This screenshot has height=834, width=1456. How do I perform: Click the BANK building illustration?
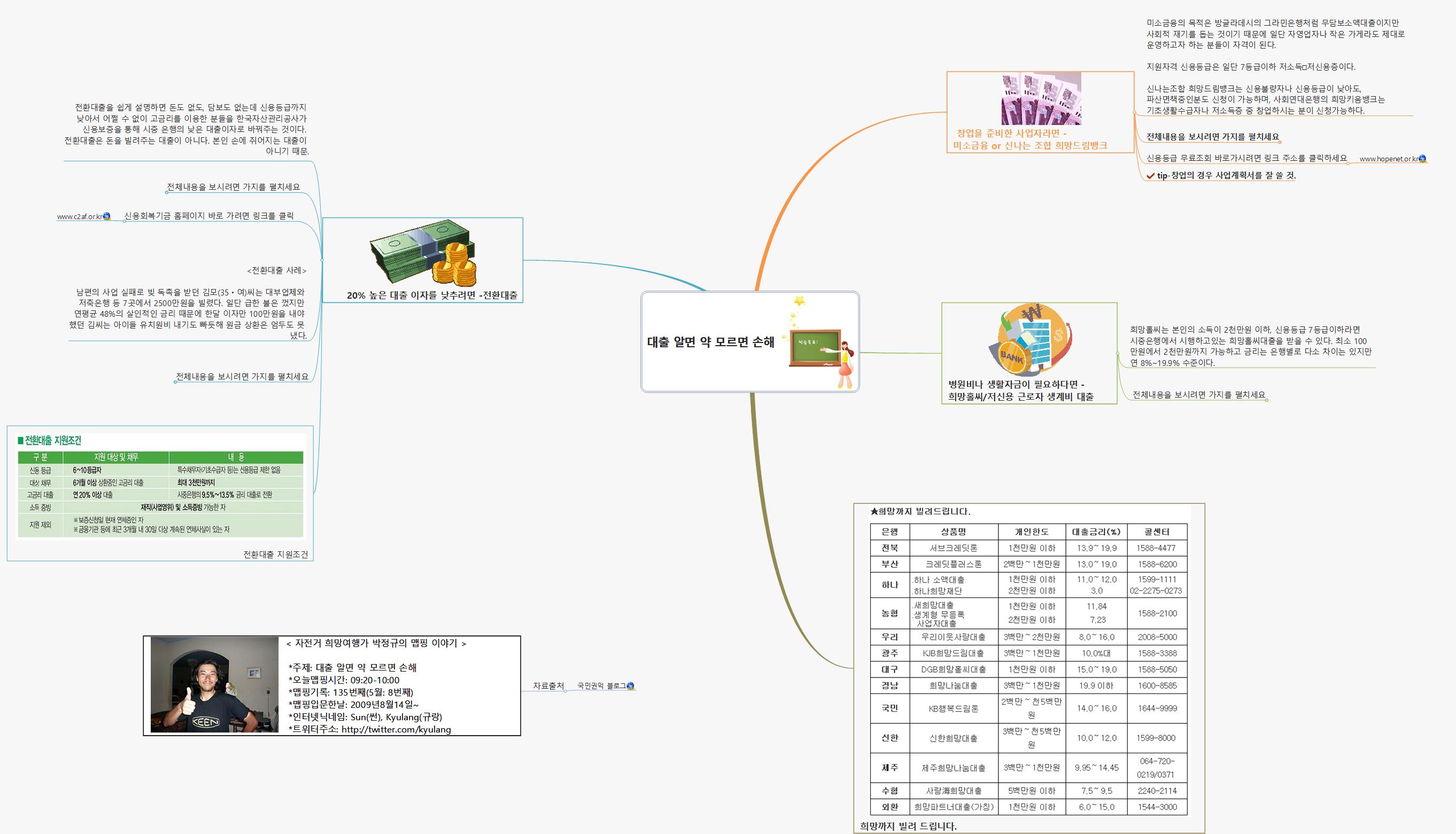point(1029,340)
